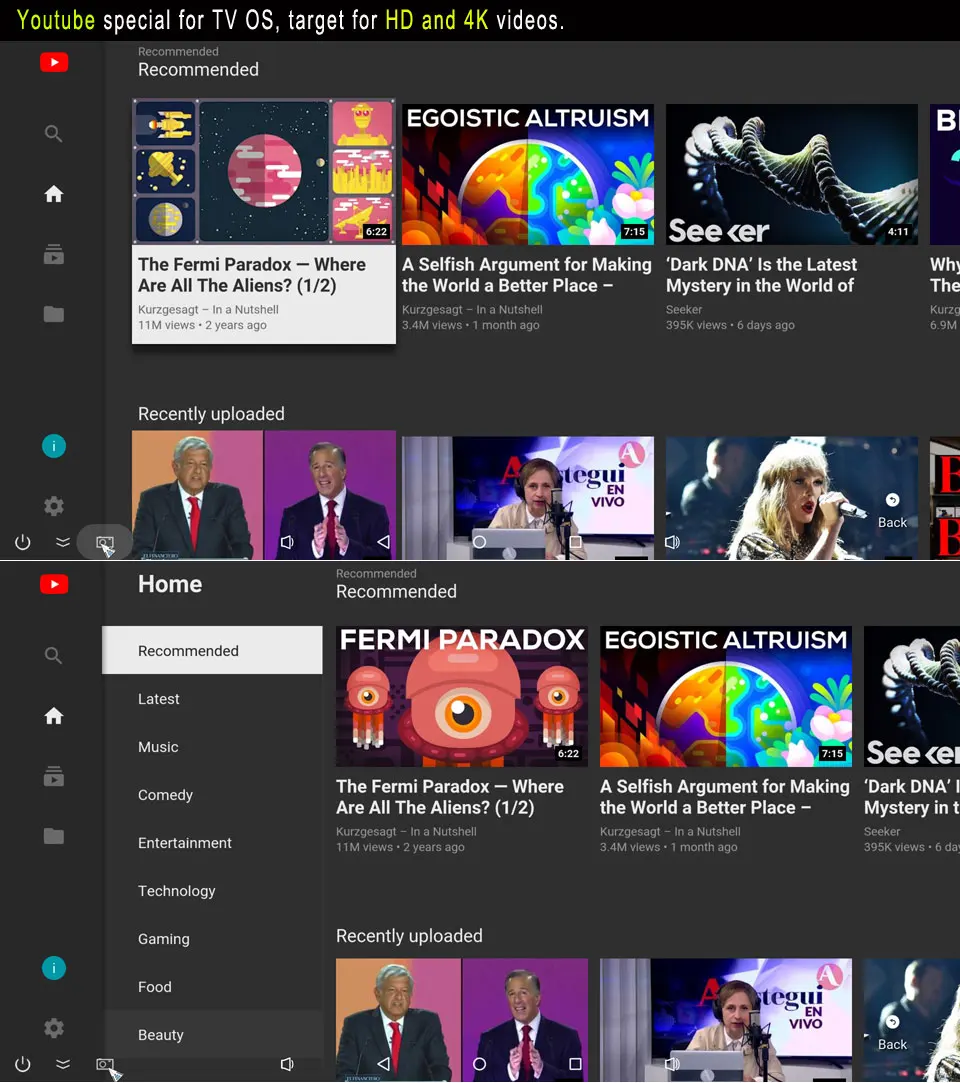Viewport: 960px width, 1083px height.
Task: Open search icon in screen without Home menu
Action: [53, 133]
